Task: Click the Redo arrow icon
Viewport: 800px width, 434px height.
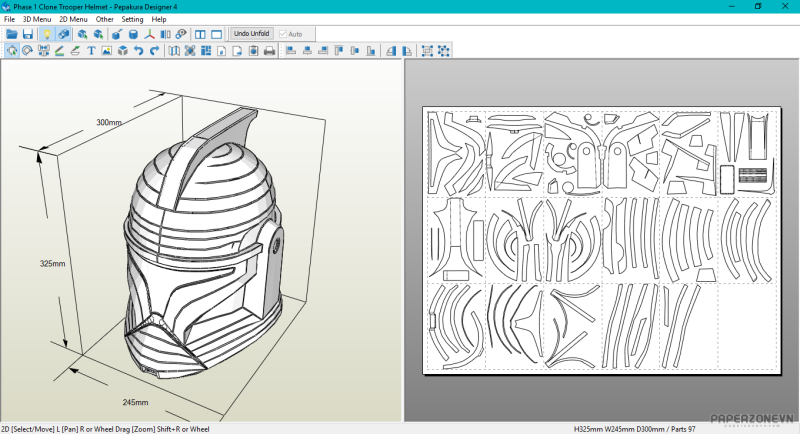Action: pyautogui.click(x=153, y=51)
